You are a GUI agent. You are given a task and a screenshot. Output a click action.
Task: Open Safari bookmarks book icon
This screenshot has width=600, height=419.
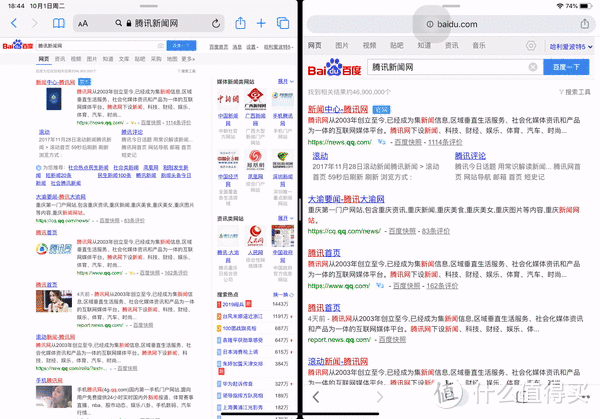point(59,23)
